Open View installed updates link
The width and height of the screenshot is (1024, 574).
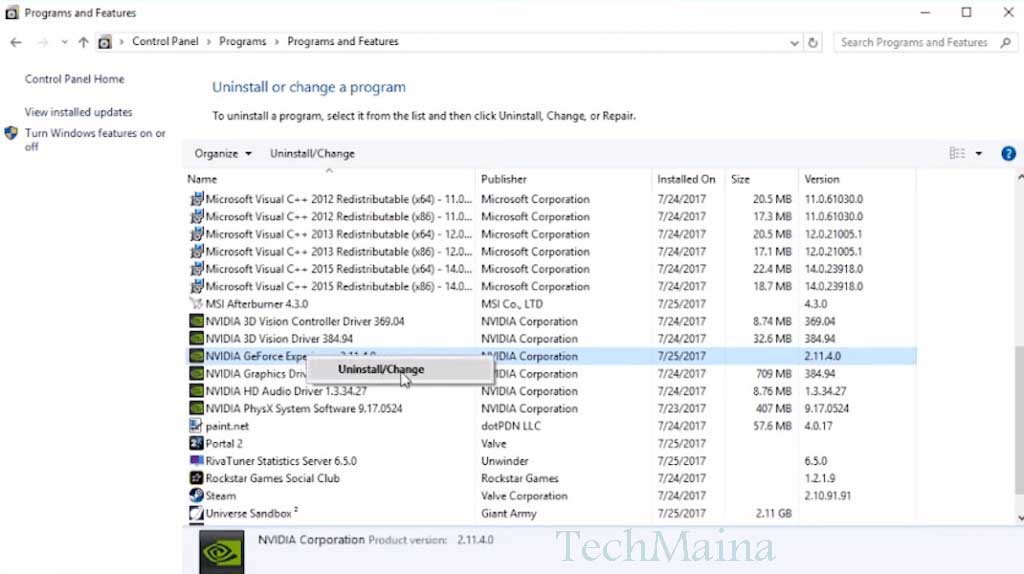click(x=78, y=112)
